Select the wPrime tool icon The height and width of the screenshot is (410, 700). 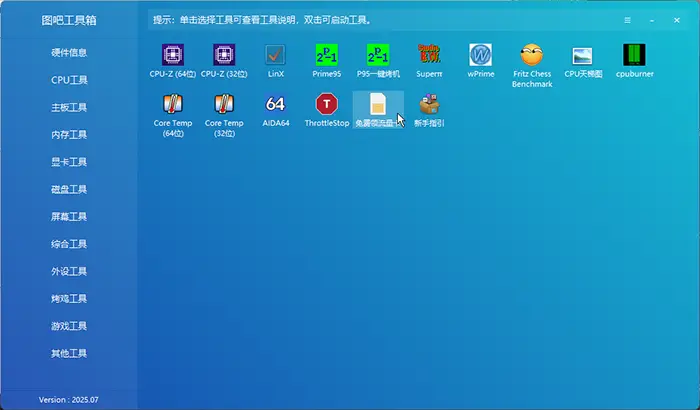click(481, 55)
